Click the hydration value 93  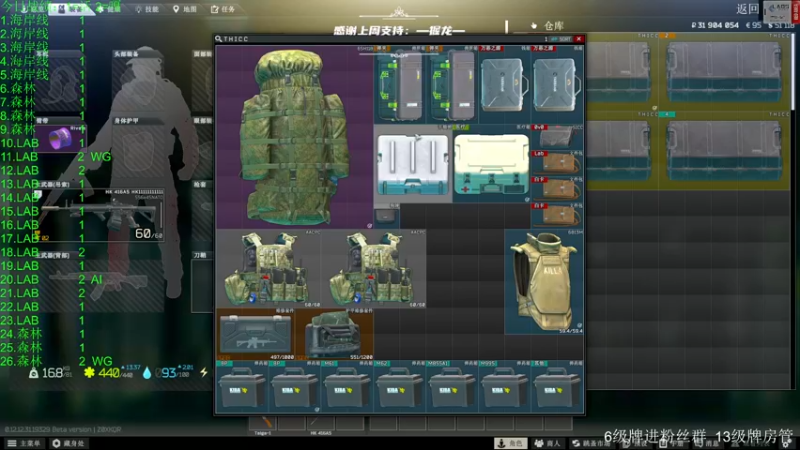pyautogui.click(x=168, y=373)
